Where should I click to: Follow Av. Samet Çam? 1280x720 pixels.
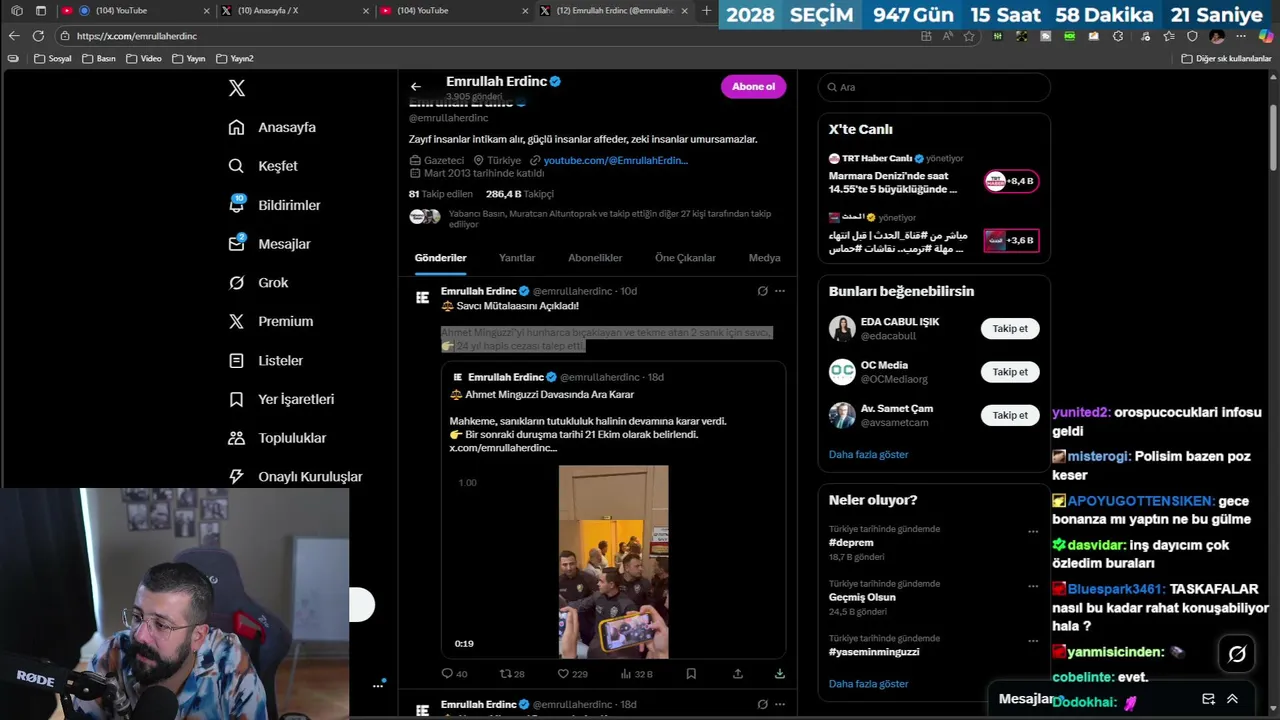pyautogui.click(x=1010, y=415)
